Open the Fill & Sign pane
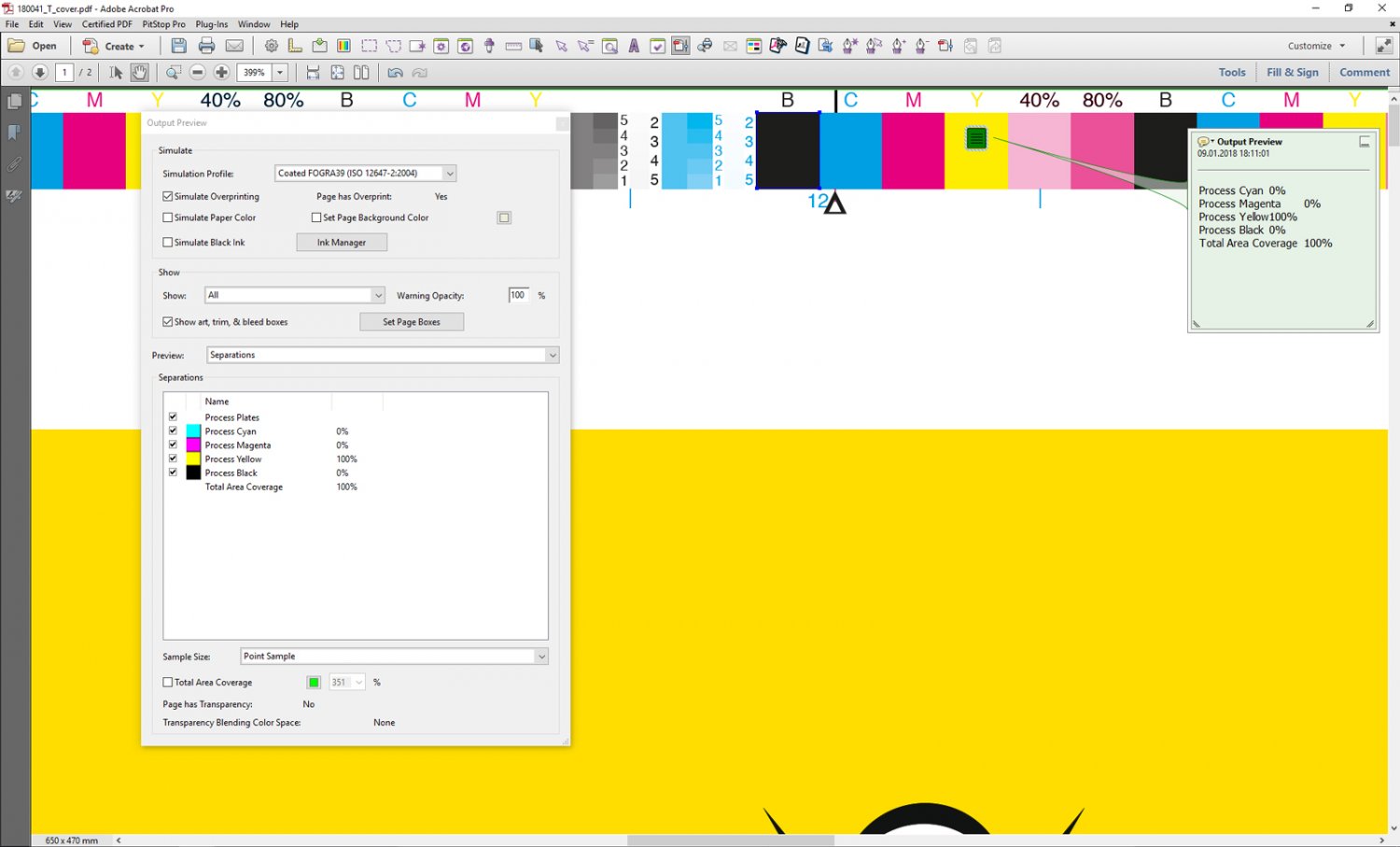 click(x=1293, y=72)
